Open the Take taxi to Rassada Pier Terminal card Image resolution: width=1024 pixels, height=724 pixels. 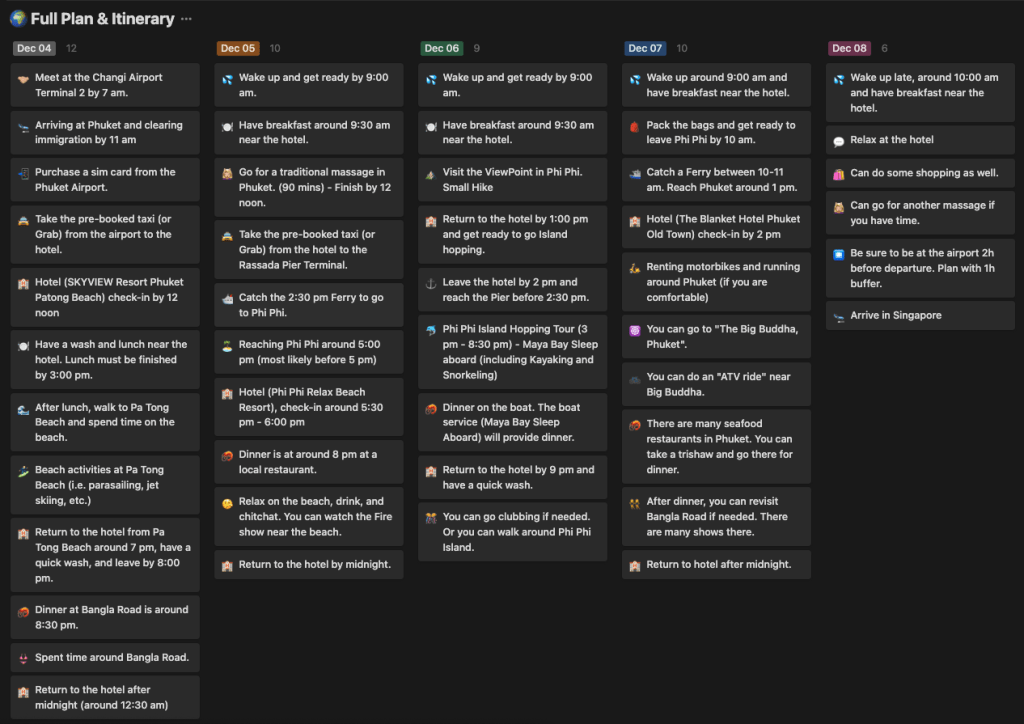click(x=309, y=249)
